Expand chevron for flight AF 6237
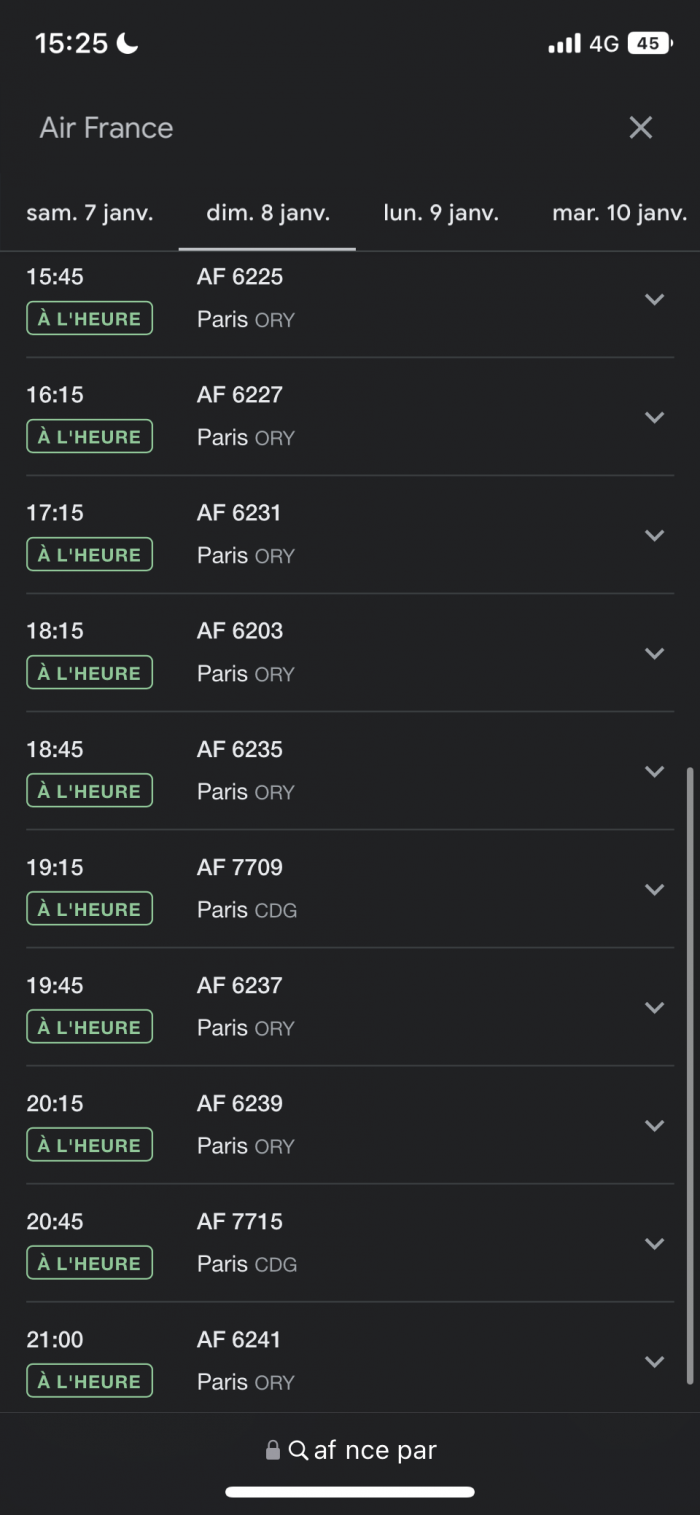Viewport: 700px width, 1515px height. click(x=655, y=1007)
